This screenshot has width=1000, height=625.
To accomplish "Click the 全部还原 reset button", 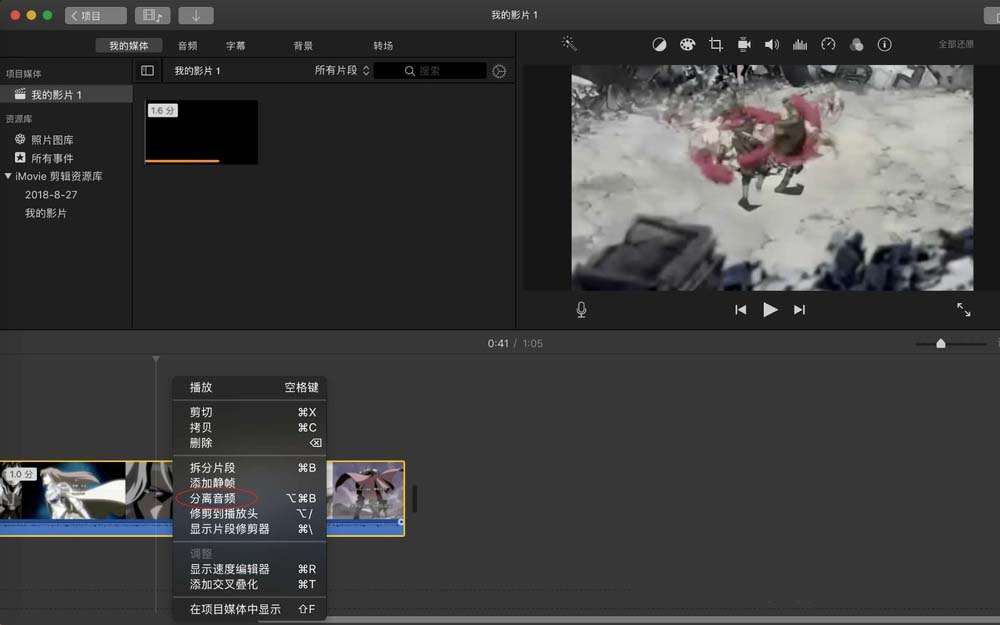I will [956, 44].
